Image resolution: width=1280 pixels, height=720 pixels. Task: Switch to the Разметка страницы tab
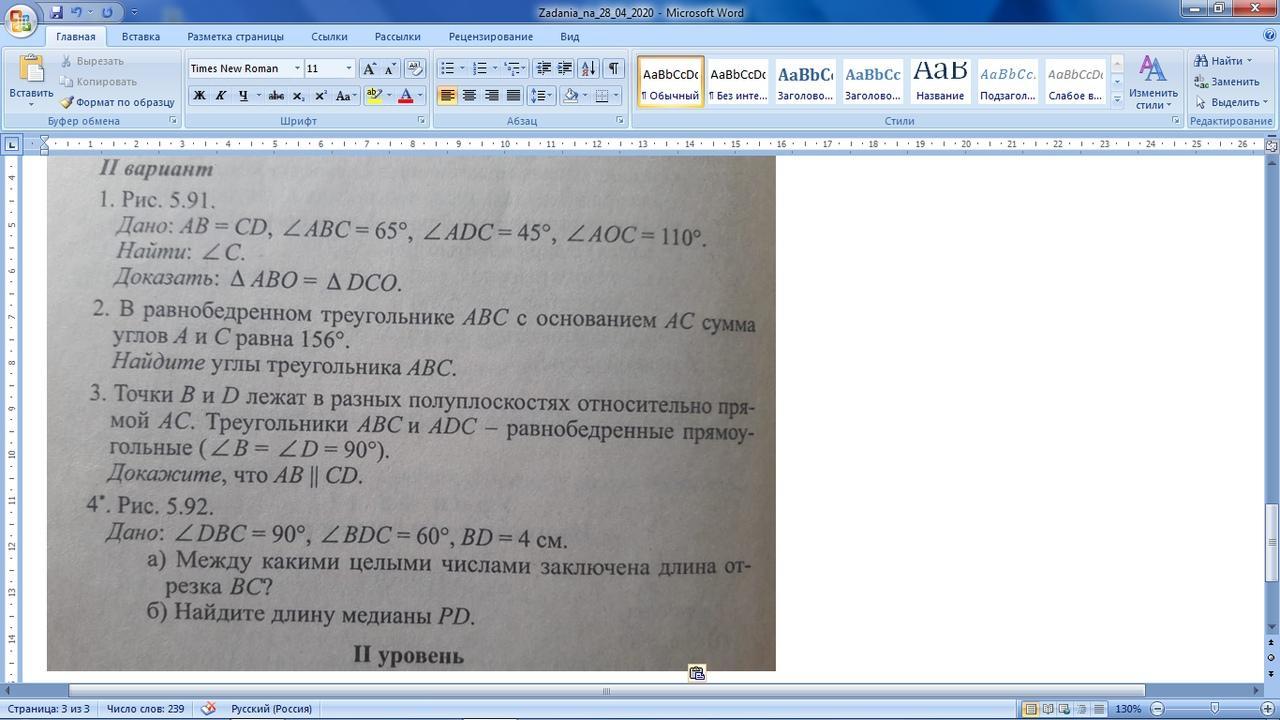(235, 36)
